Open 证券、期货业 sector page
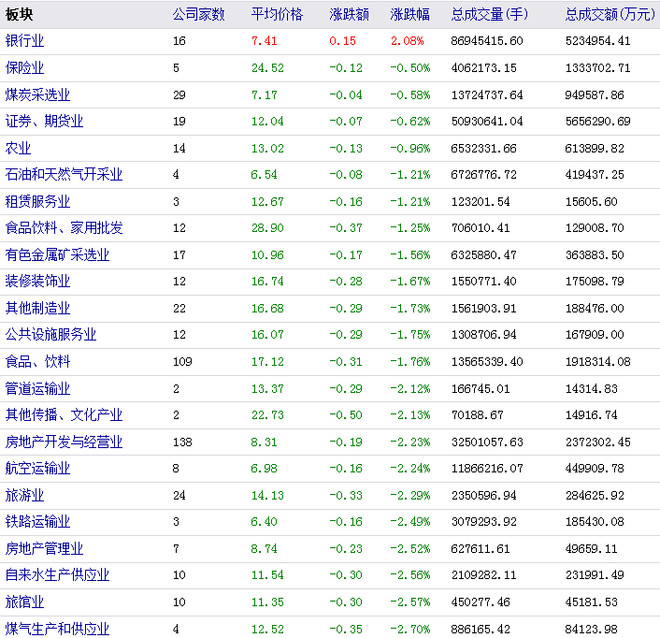Viewport: 660px width, 638px height. pyautogui.click(x=44, y=121)
